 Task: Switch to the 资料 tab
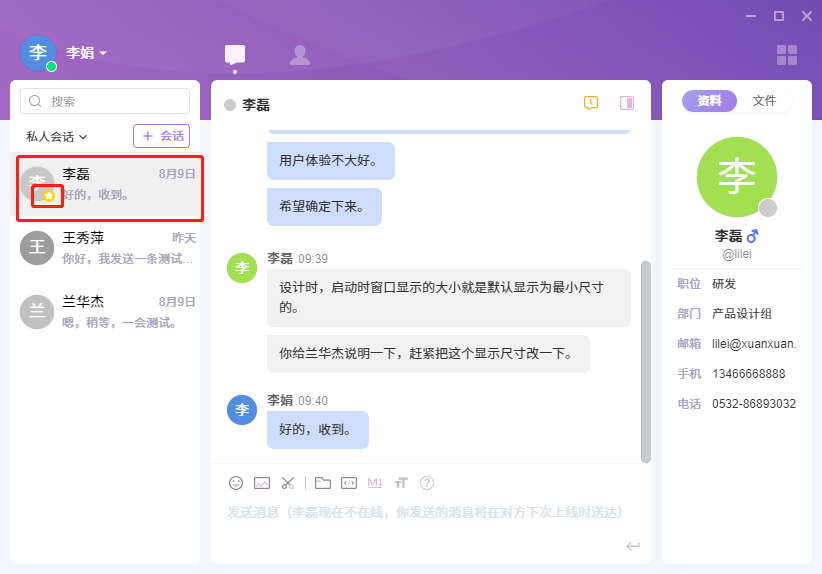[x=709, y=101]
